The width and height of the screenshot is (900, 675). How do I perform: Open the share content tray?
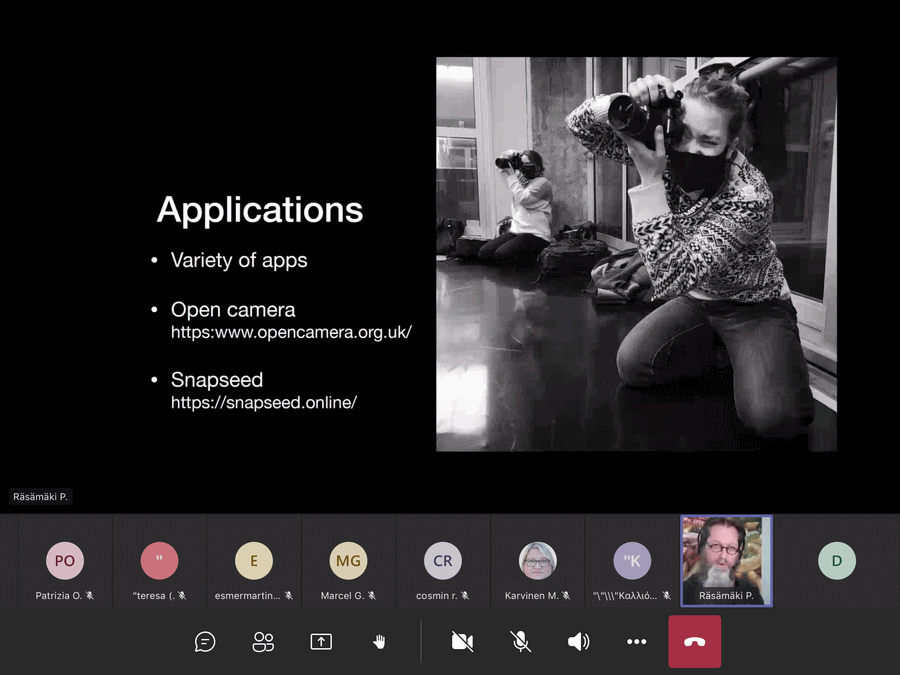click(321, 642)
